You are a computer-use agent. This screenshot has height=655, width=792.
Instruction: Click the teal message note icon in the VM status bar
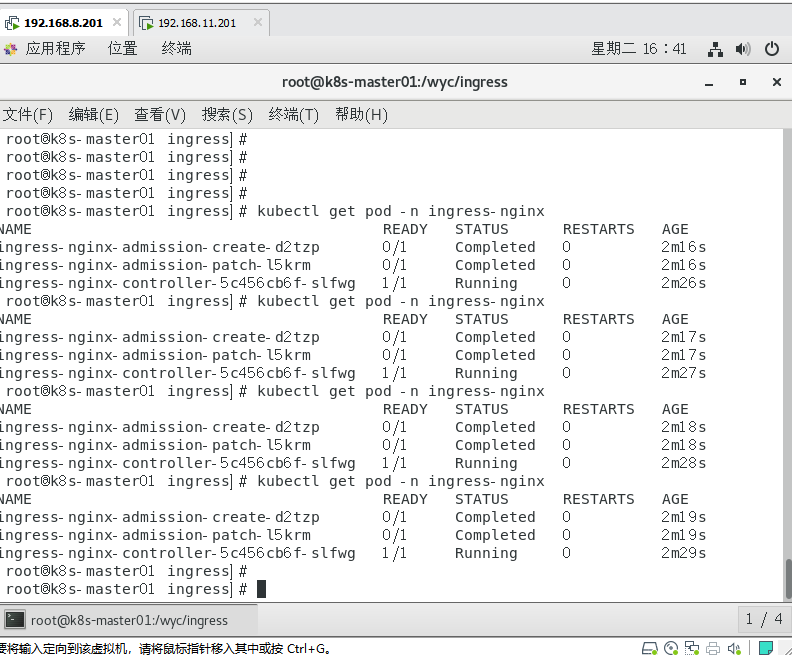(x=766, y=647)
